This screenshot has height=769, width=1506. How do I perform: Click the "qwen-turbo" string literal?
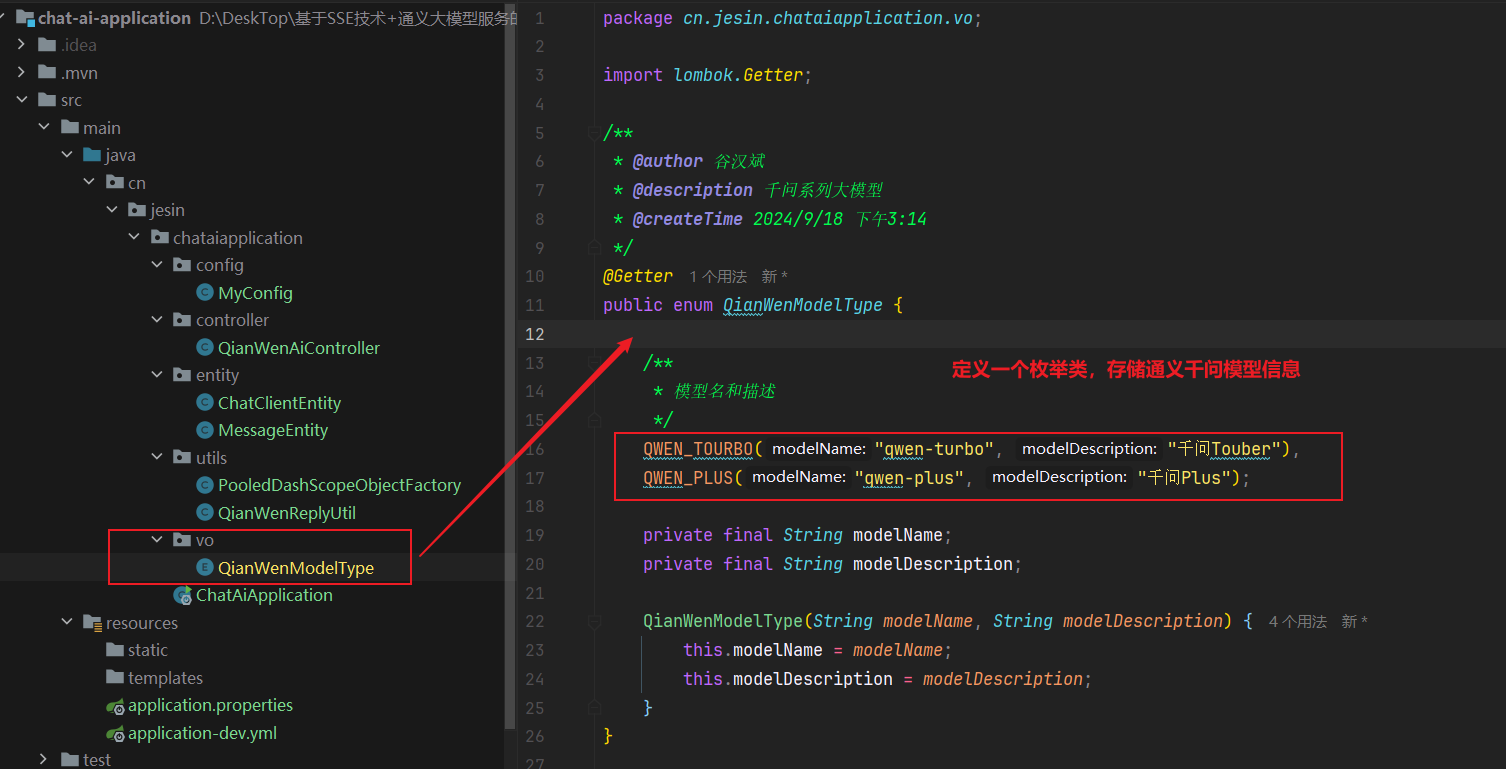[x=934, y=449]
